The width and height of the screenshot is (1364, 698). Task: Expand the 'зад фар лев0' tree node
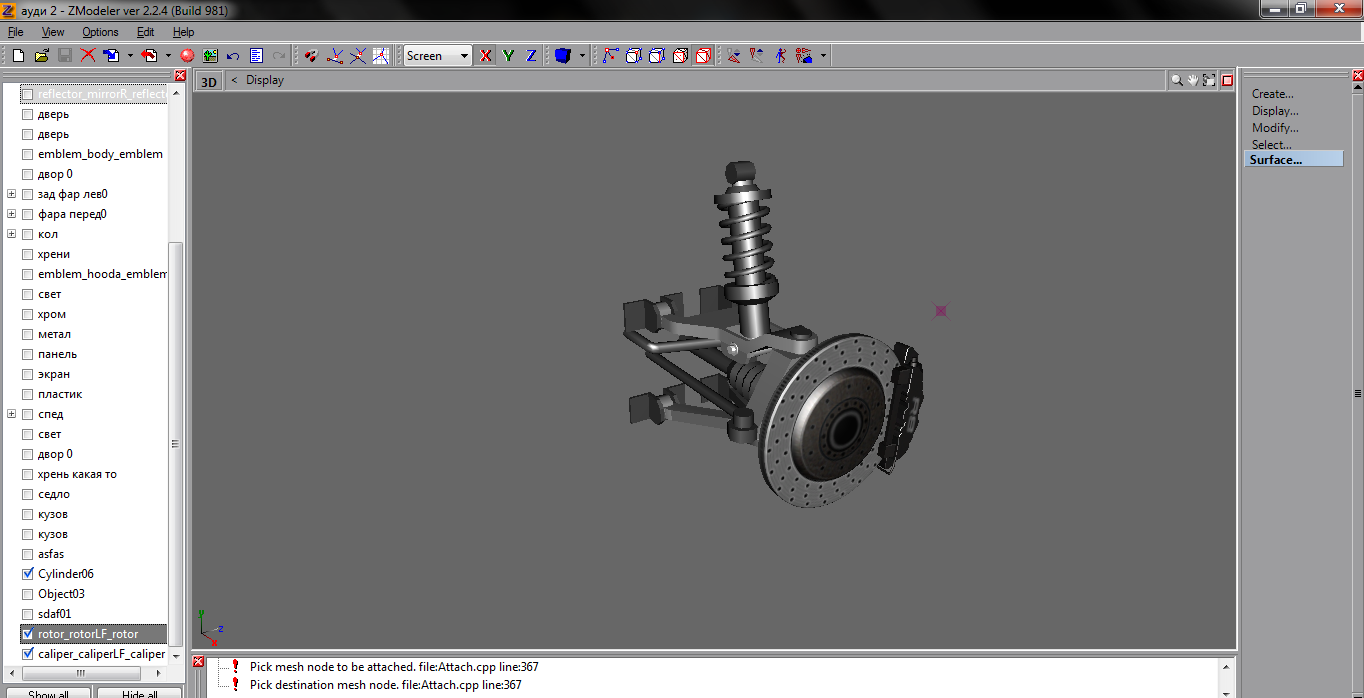click(x=11, y=194)
